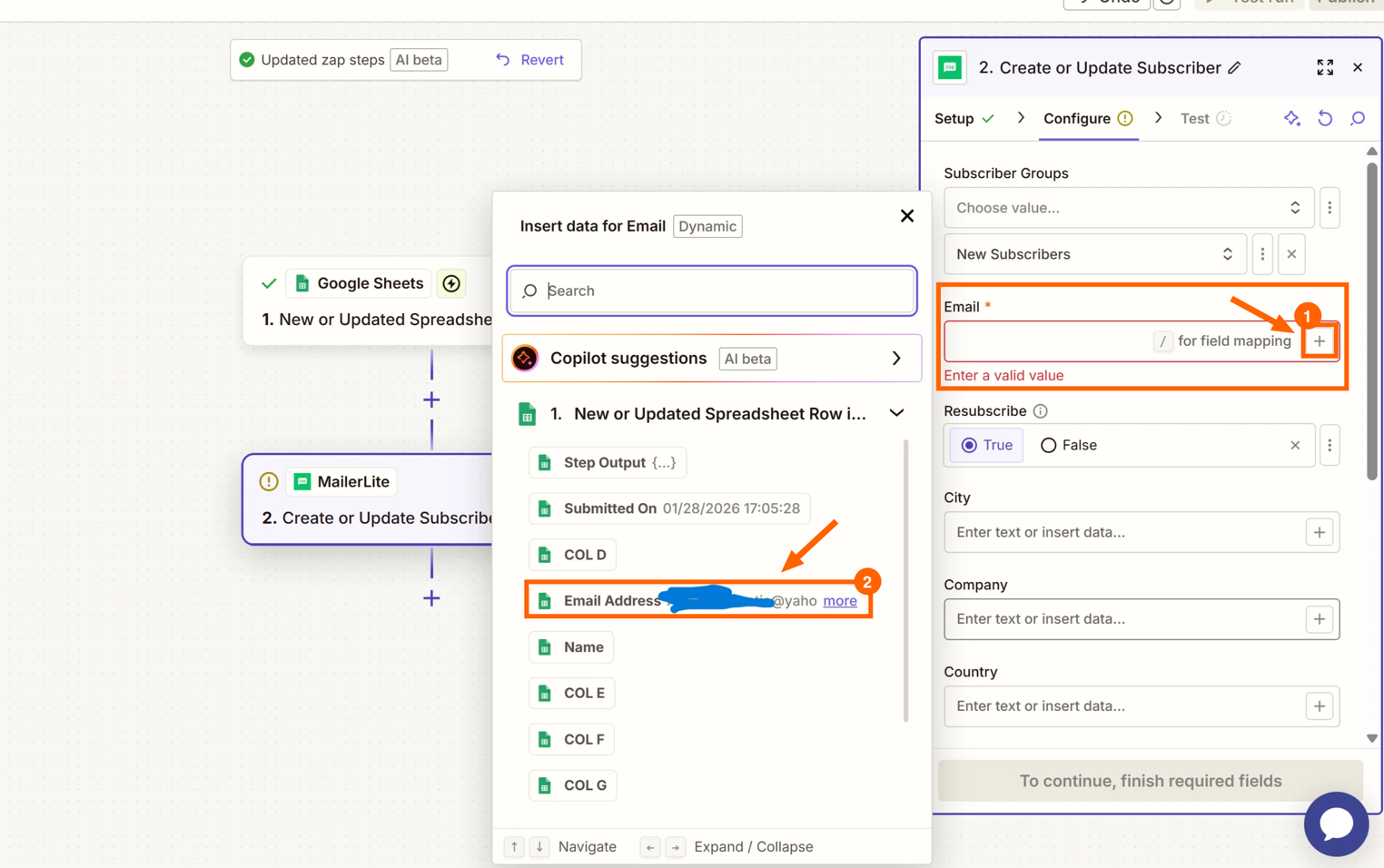
Task: Click the Revert button
Action: [530, 60]
